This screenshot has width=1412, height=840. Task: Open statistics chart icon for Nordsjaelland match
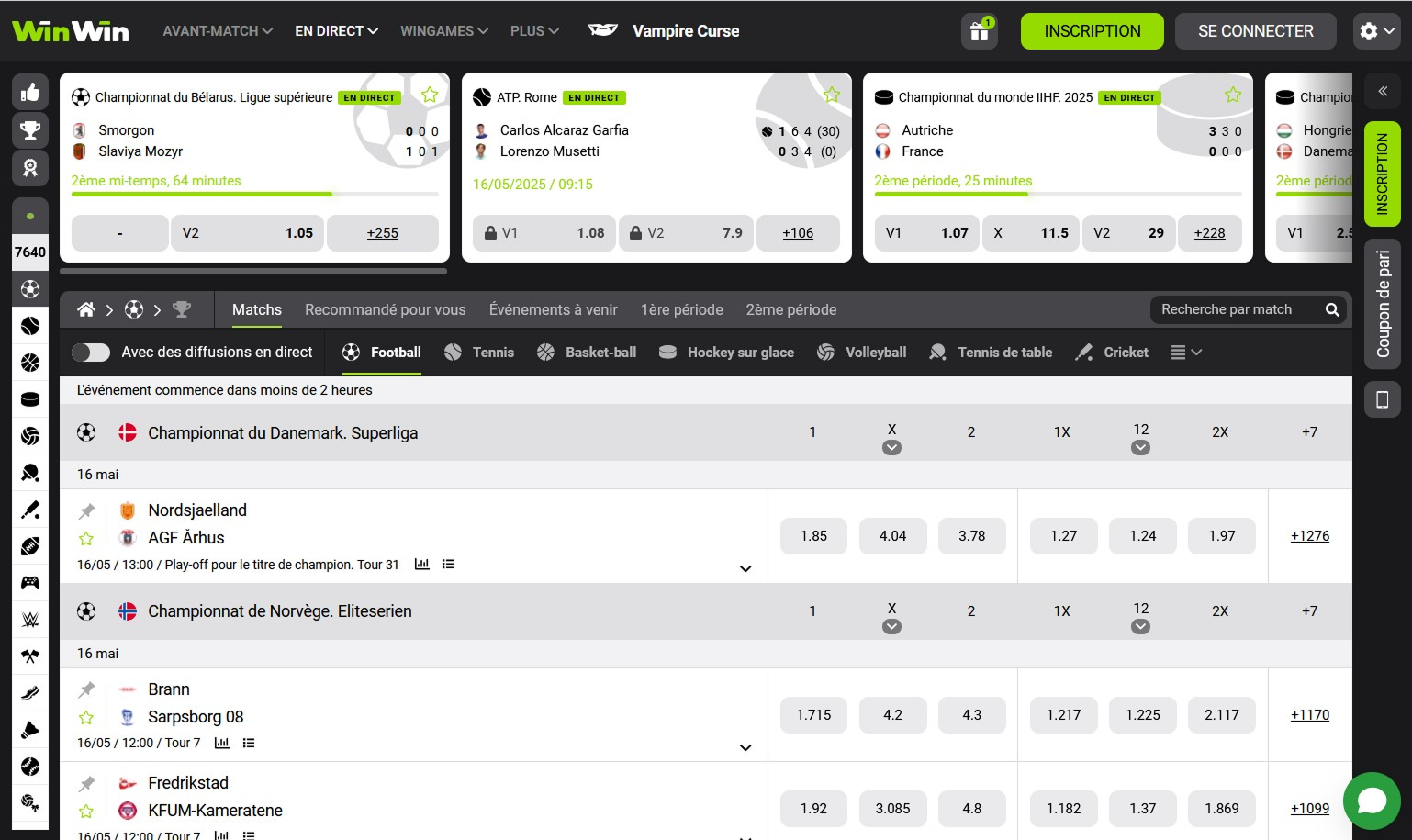[x=422, y=564]
